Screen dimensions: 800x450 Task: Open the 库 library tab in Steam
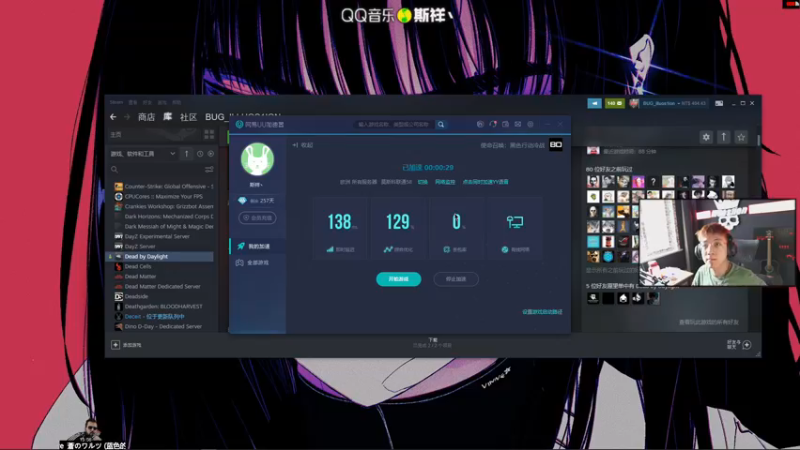tap(167, 117)
